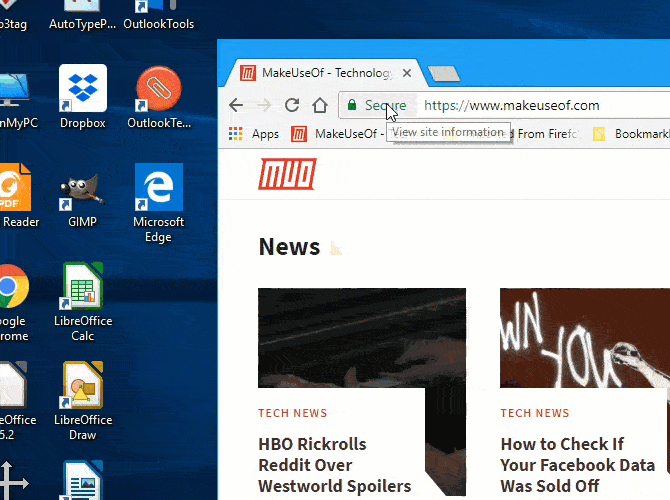Click the News section heading

(x=289, y=247)
